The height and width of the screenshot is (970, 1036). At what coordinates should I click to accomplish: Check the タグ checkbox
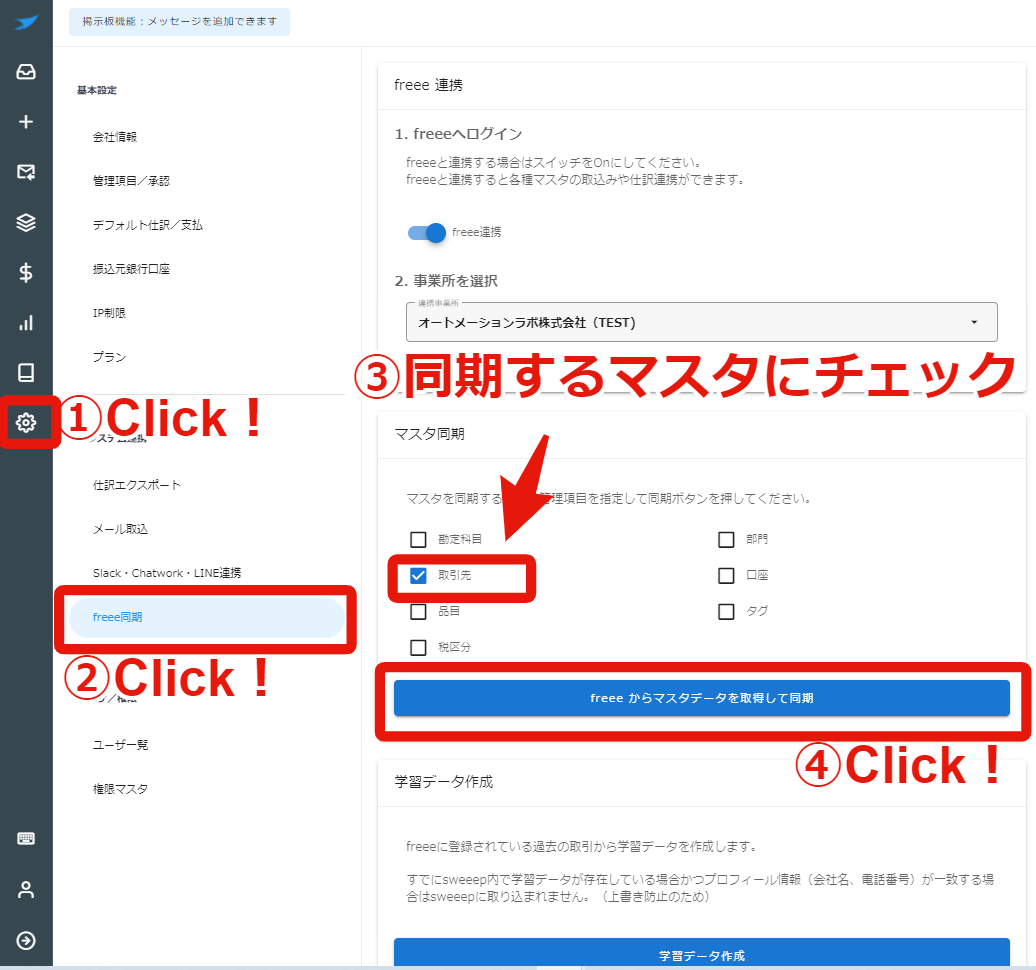(x=726, y=611)
